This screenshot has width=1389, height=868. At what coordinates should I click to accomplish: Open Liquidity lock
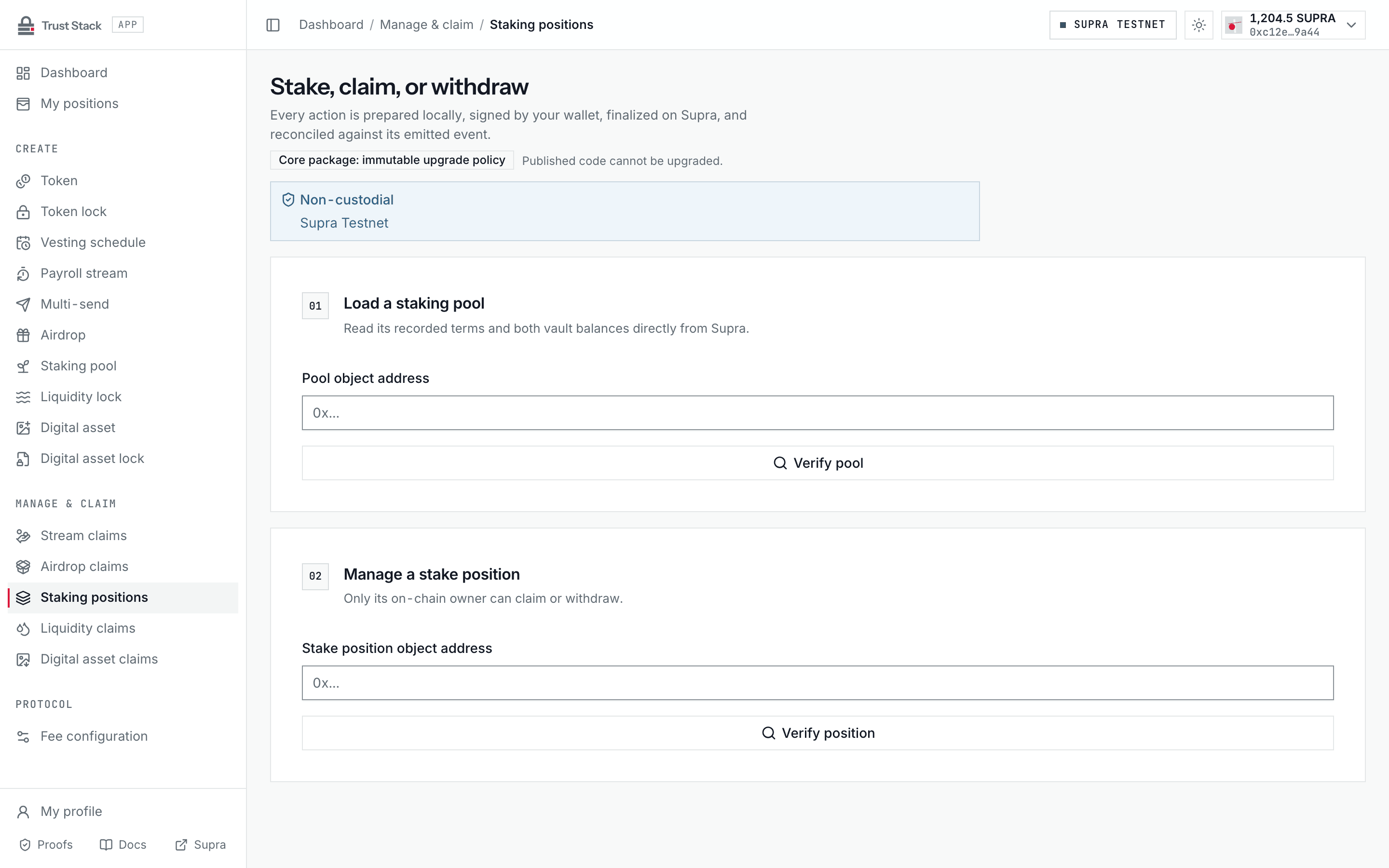tap(123, 397)
